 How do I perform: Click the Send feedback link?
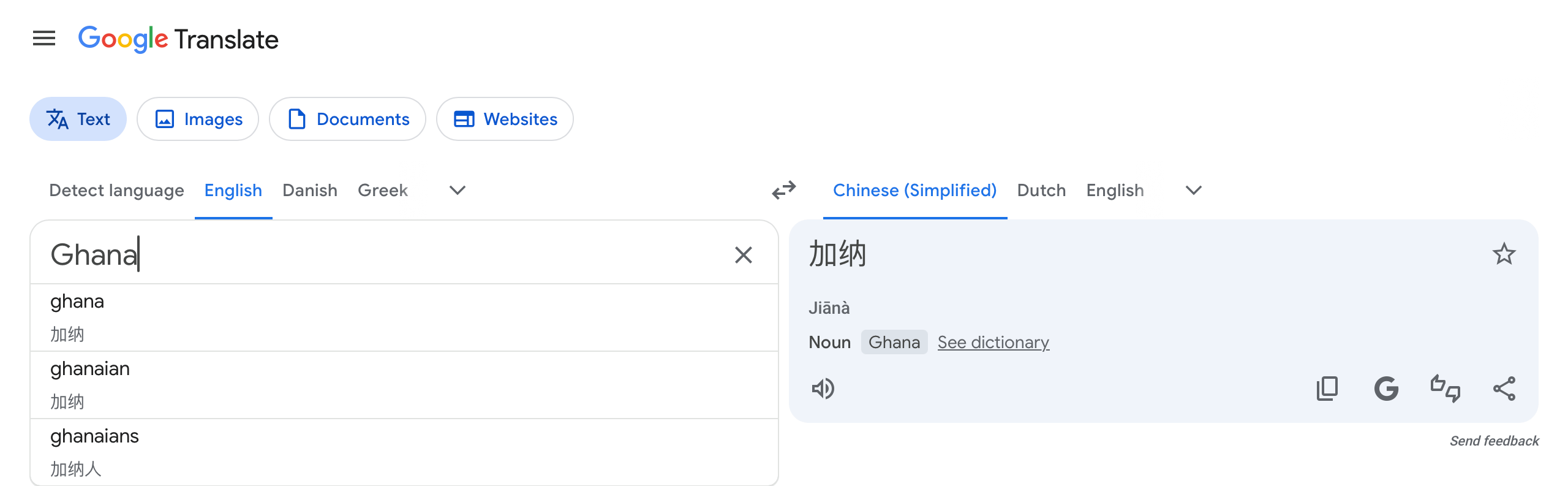[1494, 441]
